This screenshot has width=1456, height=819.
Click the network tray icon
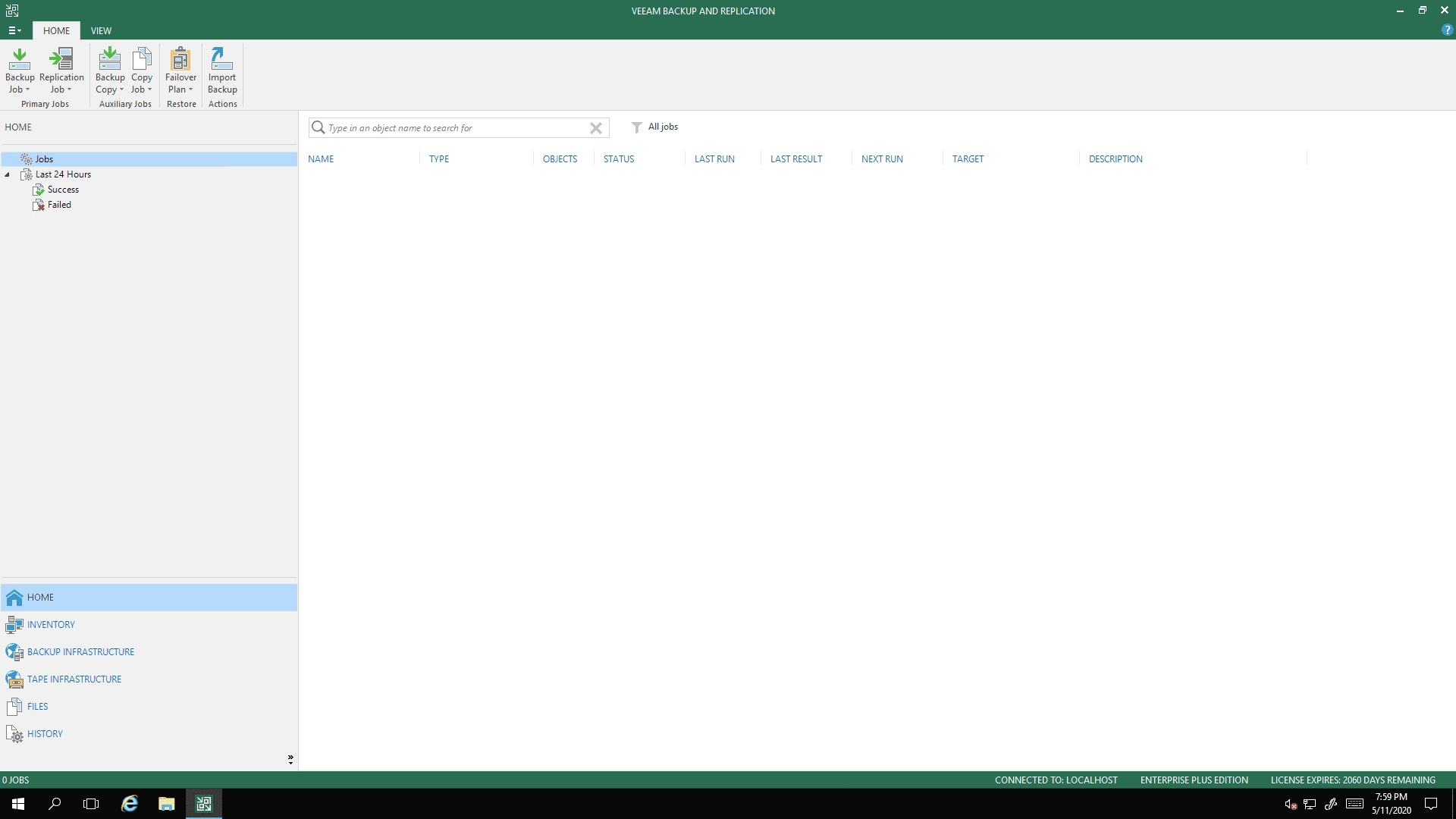[x=1310, y=805]
